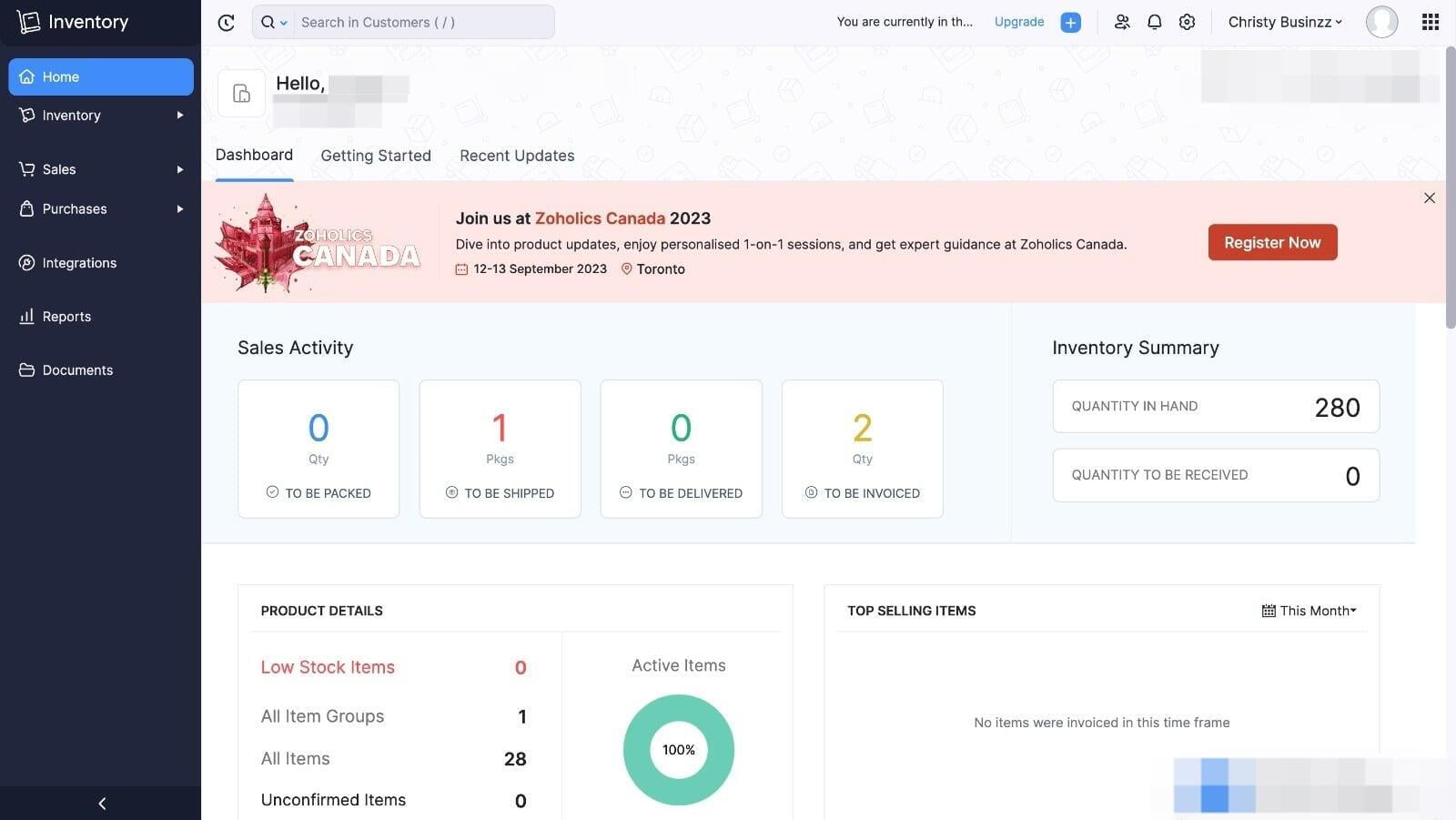Click the refresh recent activities icon
This screenshot has width=1456, height=820.
point(226,22)
